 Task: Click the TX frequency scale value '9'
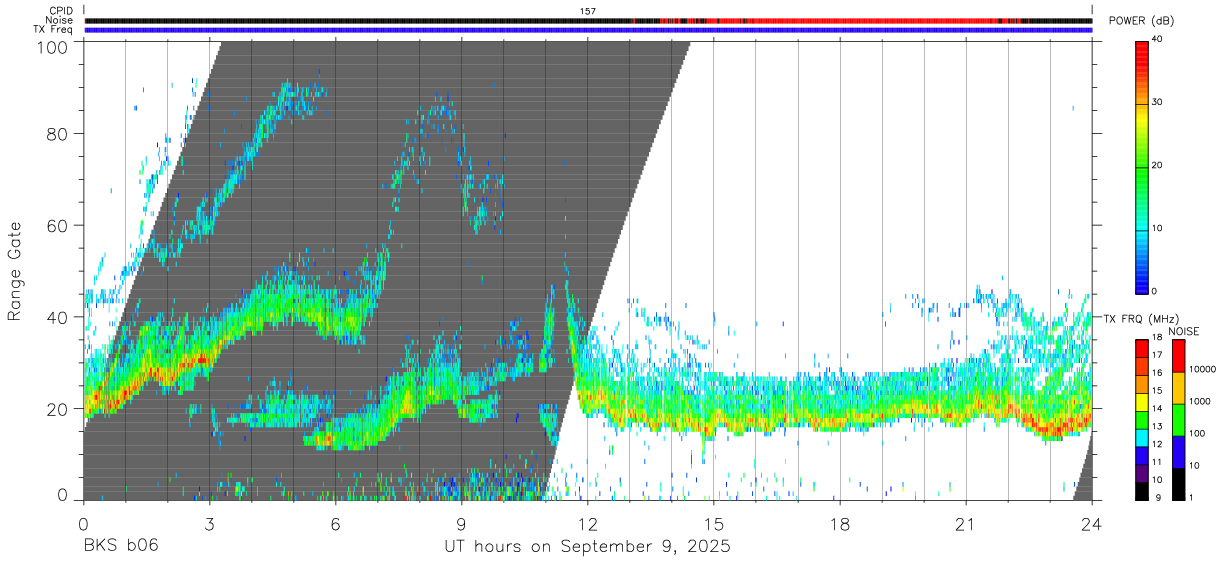coord(1158,498)
